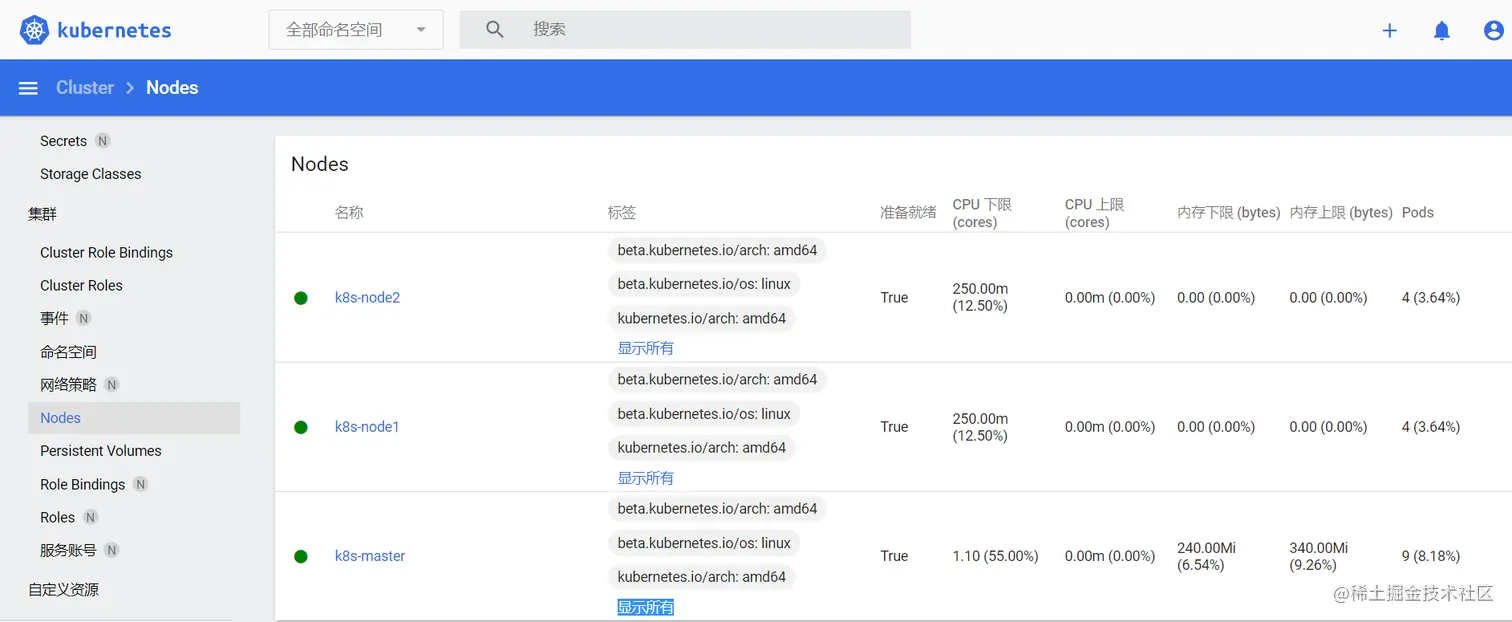This screenshot has height=622, width=1512.
Task: Open Storage Classes in the sidebar
Action: click(x=90, y=174)
